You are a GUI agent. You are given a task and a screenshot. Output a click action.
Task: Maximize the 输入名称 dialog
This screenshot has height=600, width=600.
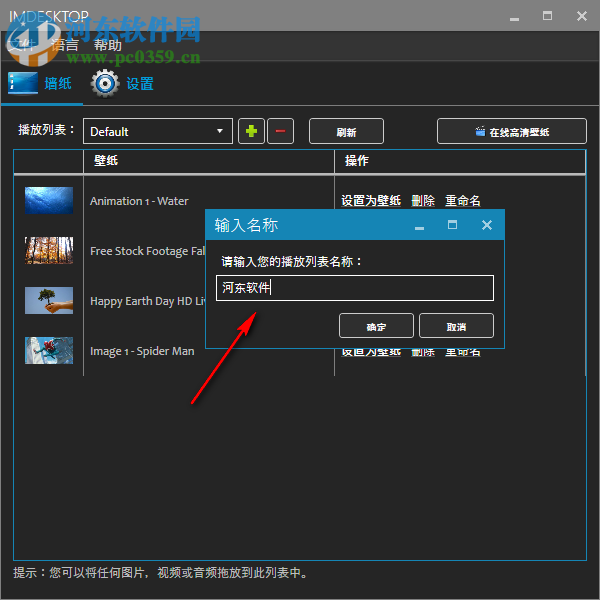click(x=452, y=225)
